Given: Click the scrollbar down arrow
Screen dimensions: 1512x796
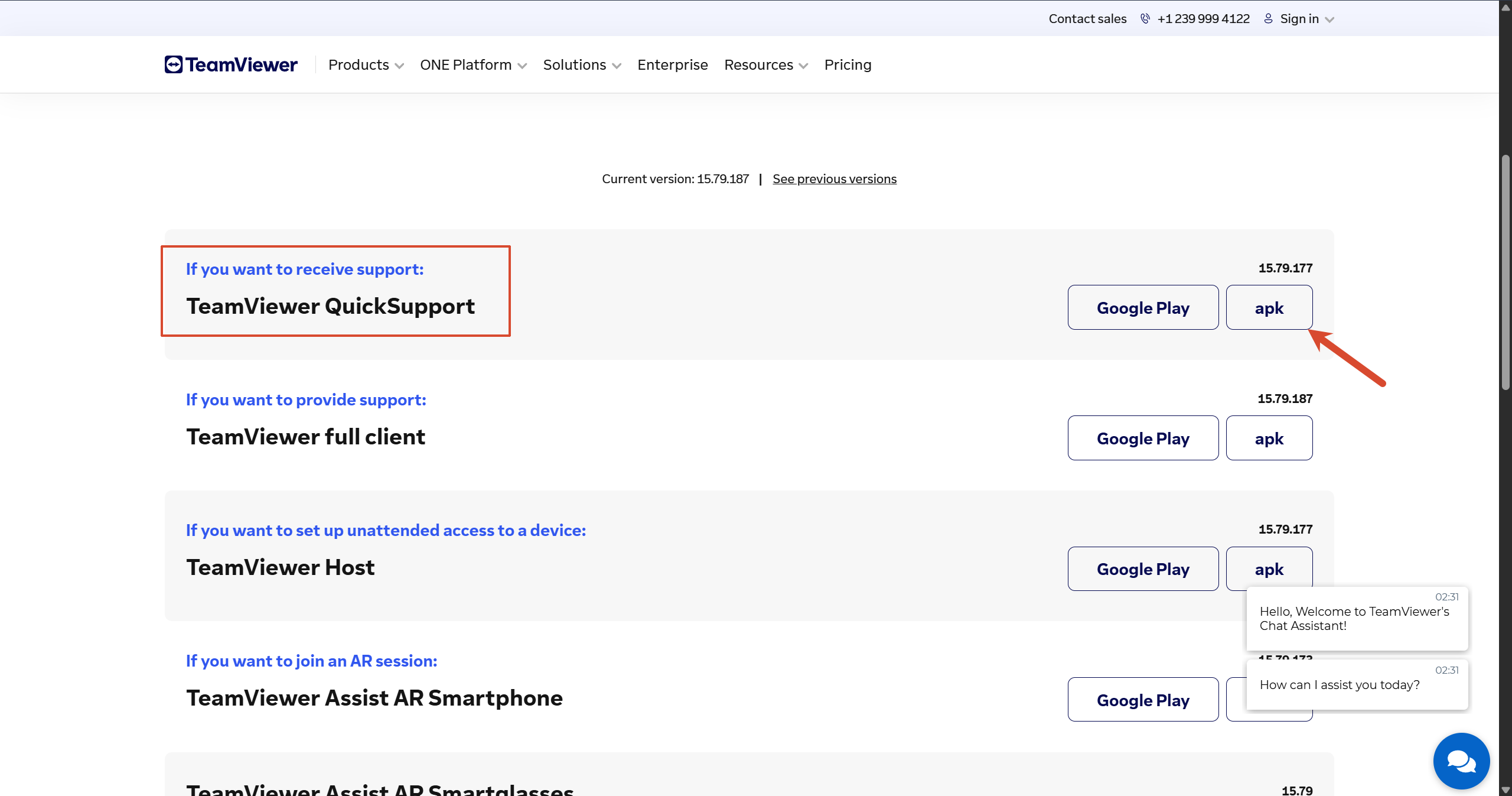Looking at the screenshot, I should point(1506,790).
